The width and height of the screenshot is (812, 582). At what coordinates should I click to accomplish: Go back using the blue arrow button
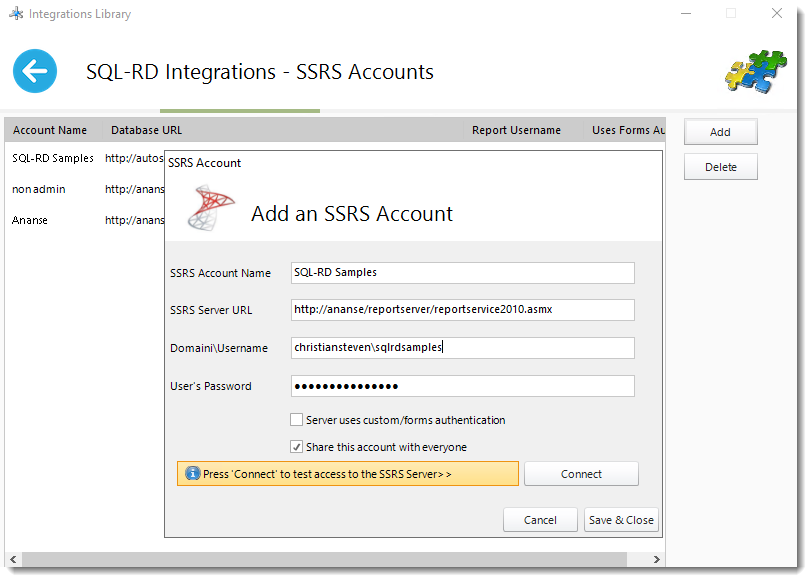[35, 71]
